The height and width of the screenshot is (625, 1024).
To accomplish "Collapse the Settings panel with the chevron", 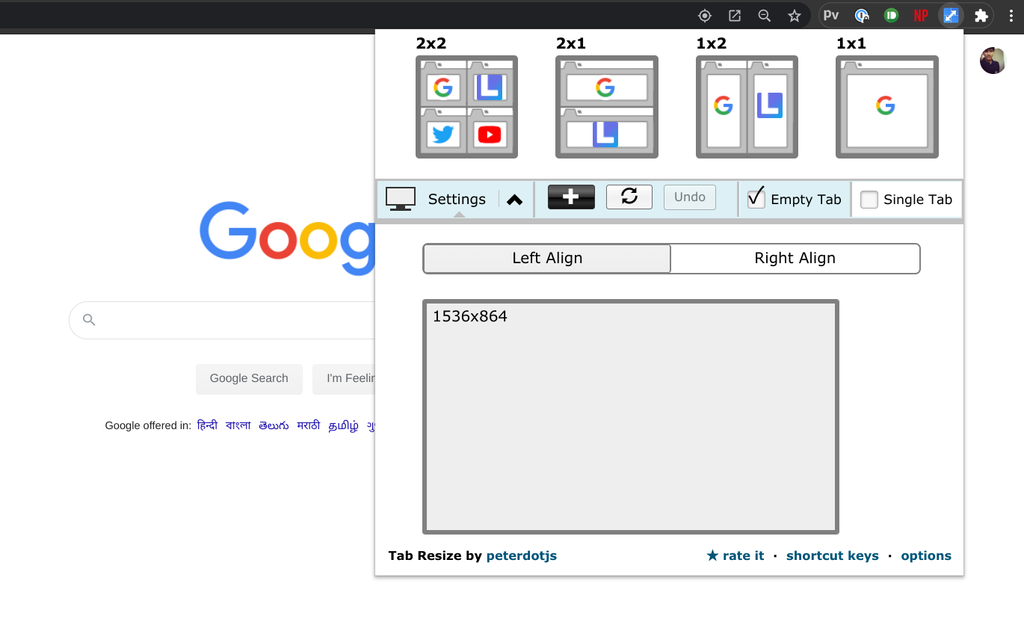I will tap(514, 198).
